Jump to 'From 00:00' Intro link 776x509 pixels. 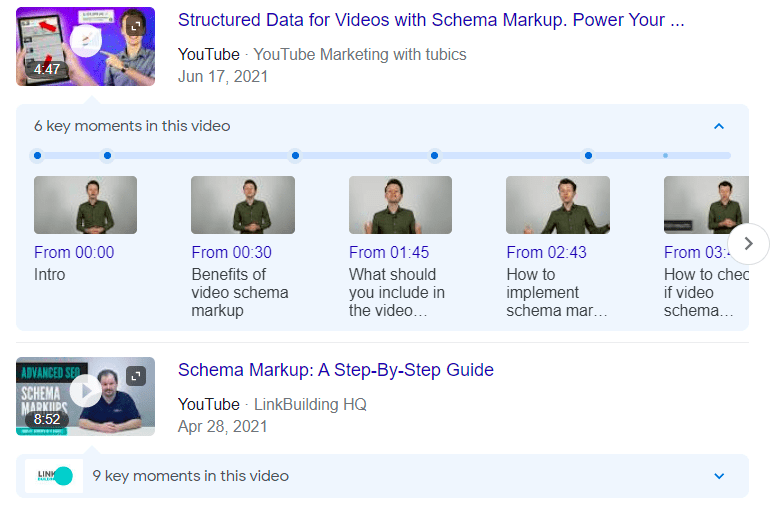(74, 253)
